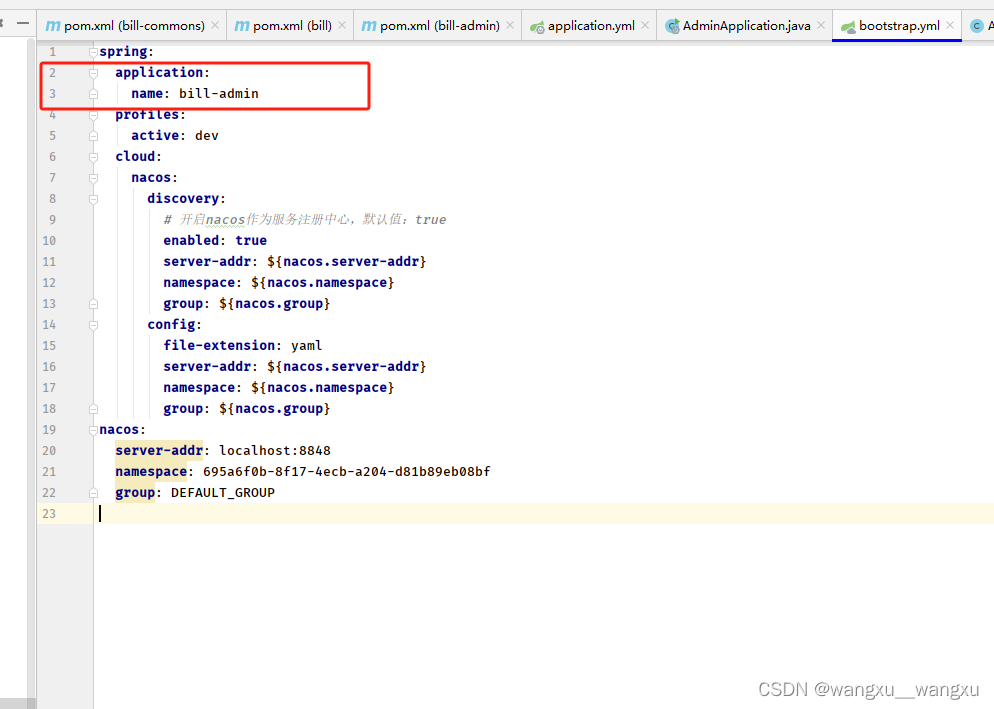Click '${nacos.namespace}' on line 12
This screenshot has height=709, width=994.
[323, 282]
